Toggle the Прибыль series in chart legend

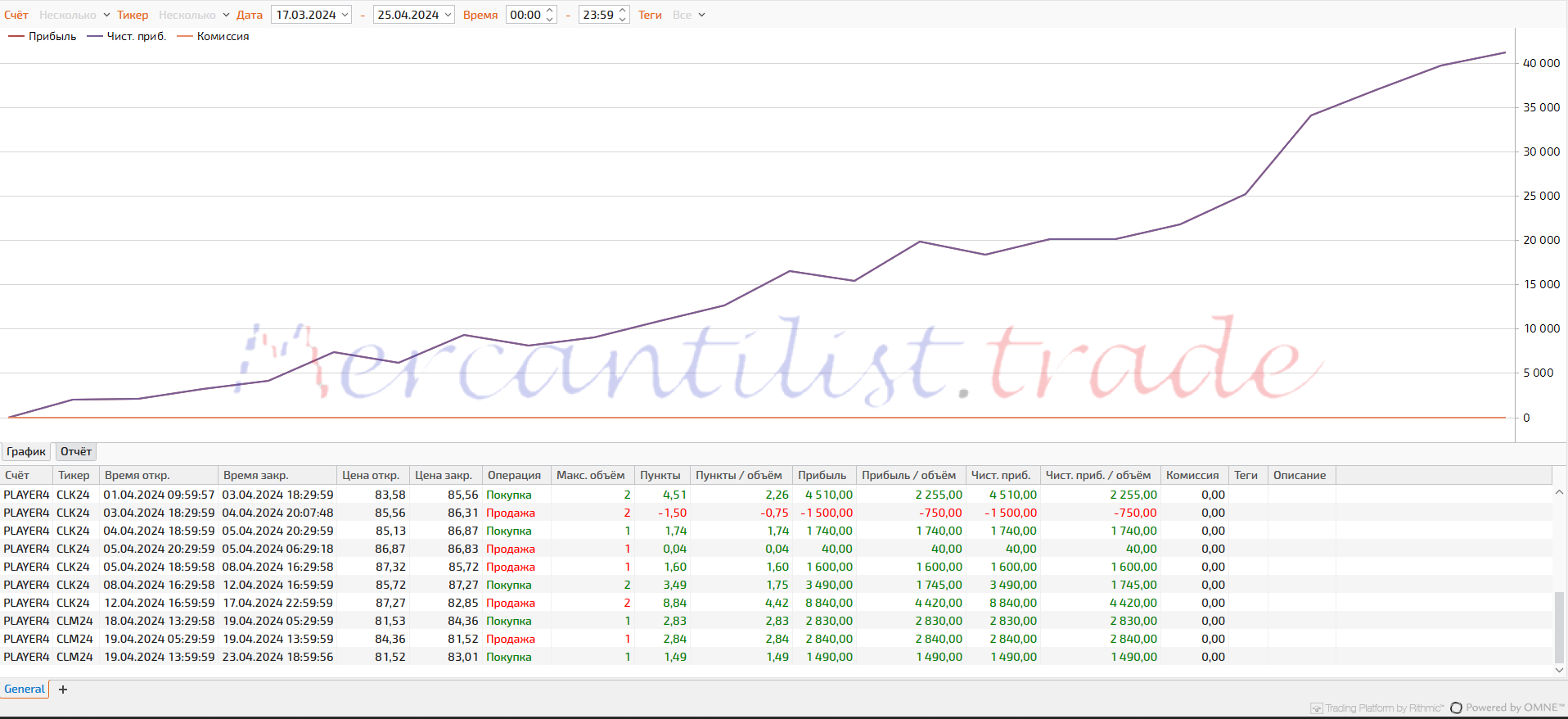(43, 37)
